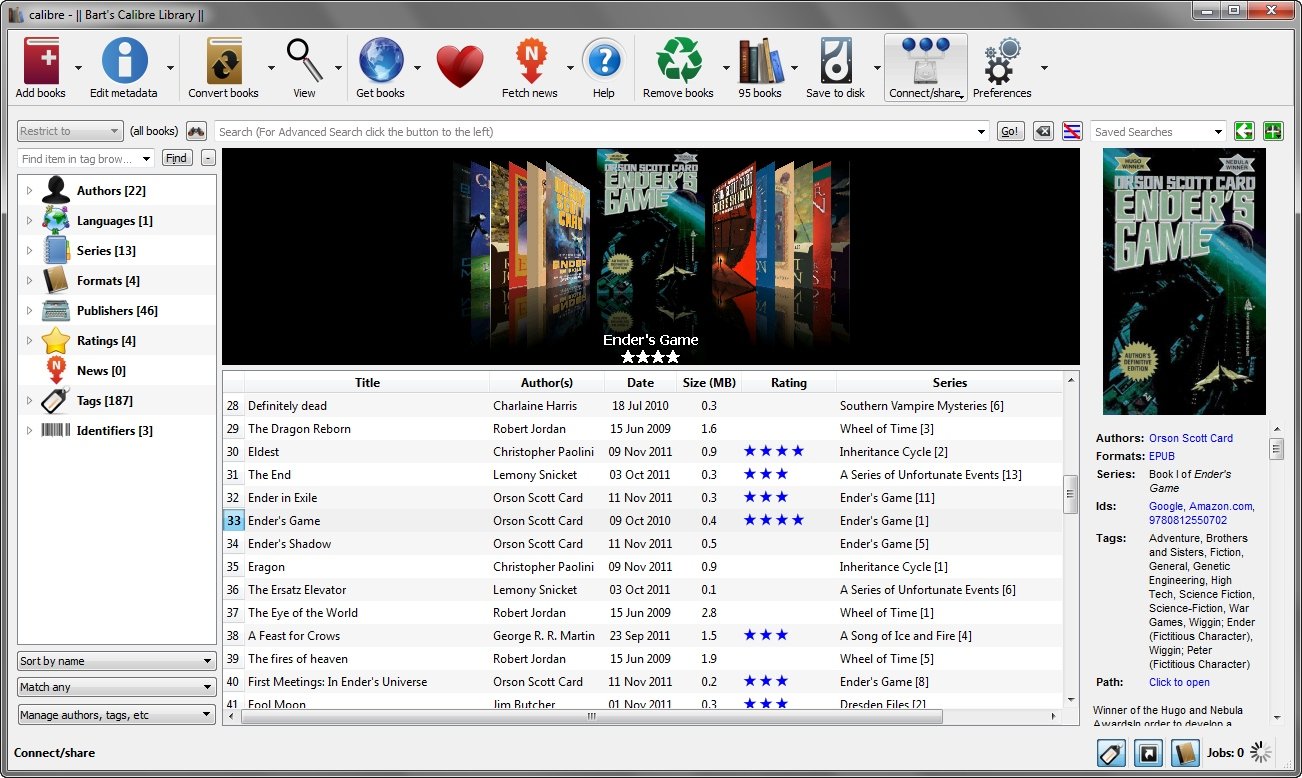Click the binoculars advanced search icon

click(196, 131)
